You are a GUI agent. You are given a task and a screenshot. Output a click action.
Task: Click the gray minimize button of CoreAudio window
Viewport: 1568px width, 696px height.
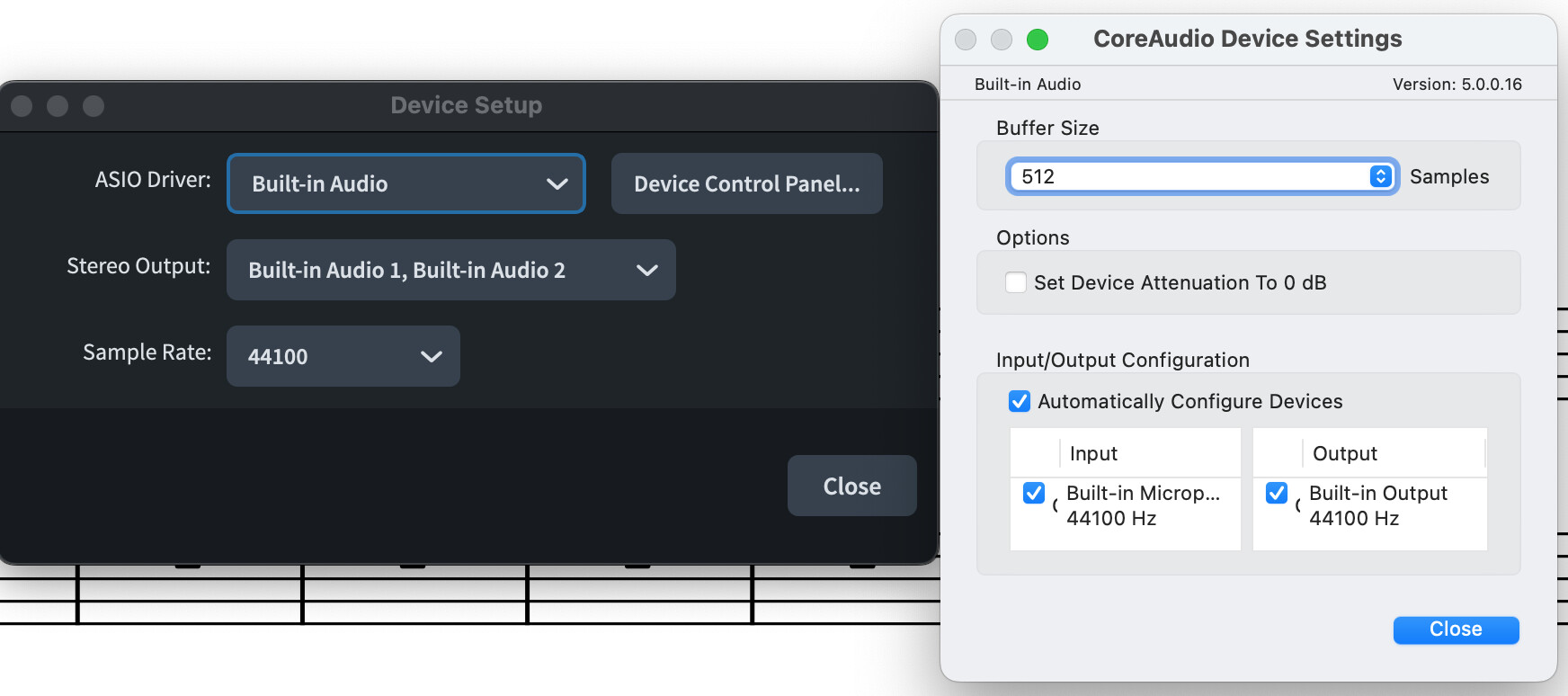pos(1002,40)
